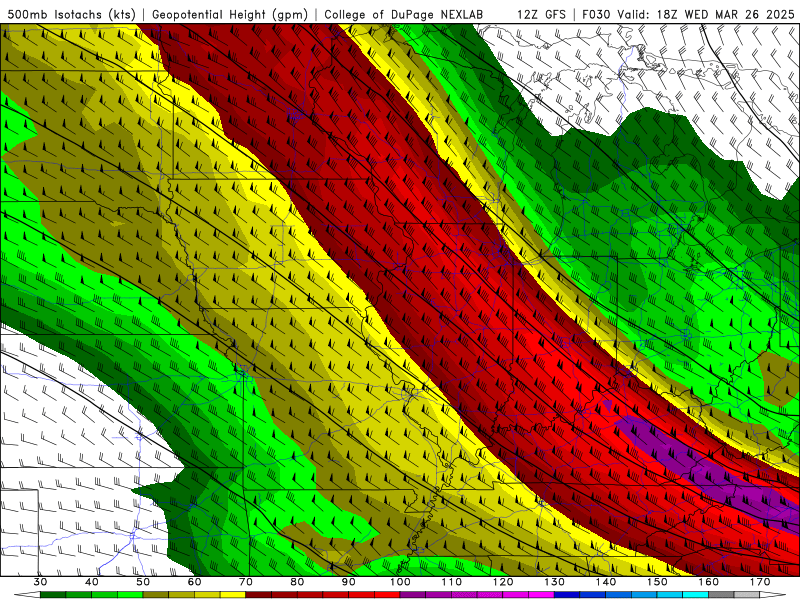Click the 'College of DuPage NEXLAB' label
The width and height of the screenshot is (800, 600).
click(404, 14)
